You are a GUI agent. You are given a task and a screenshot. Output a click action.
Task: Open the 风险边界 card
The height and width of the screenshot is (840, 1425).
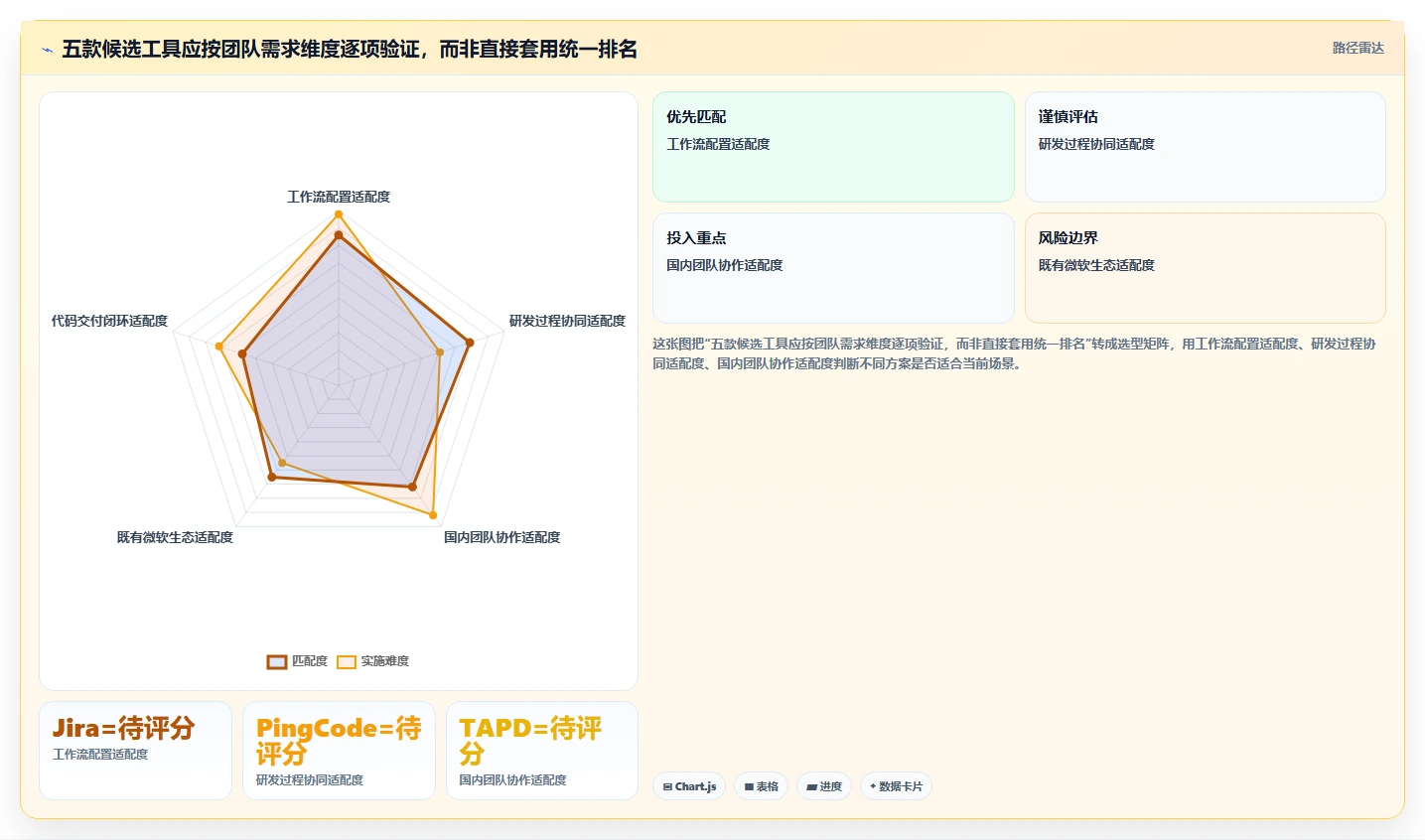1206,268
